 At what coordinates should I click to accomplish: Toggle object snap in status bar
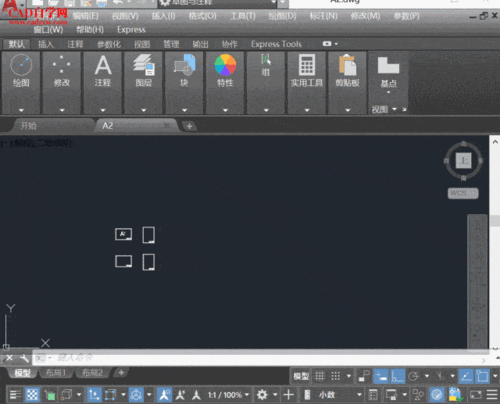coord(482,377)
